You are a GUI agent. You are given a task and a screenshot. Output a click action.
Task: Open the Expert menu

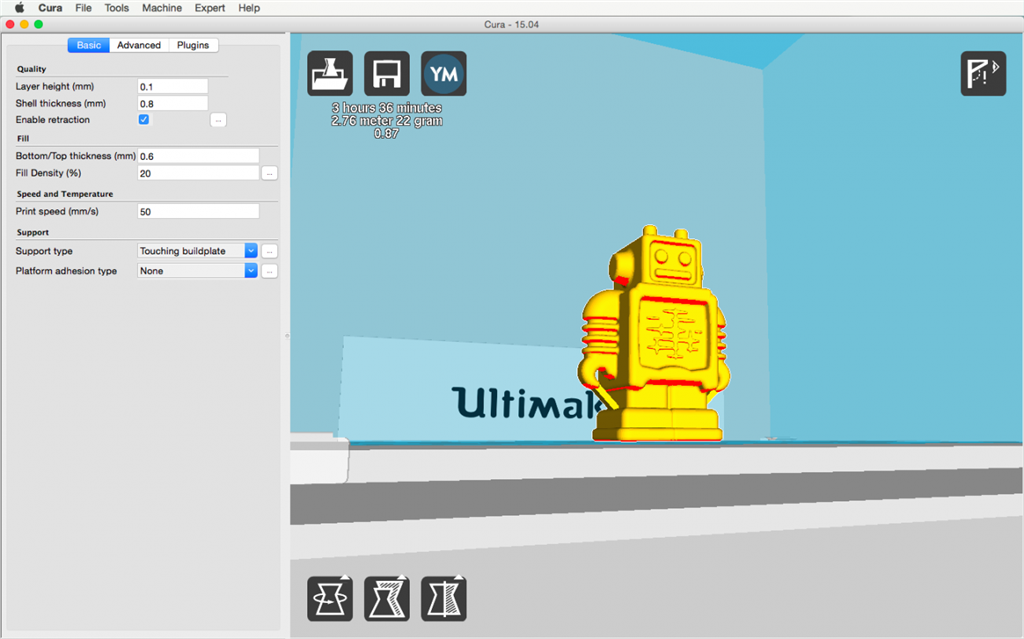[210, 8]
